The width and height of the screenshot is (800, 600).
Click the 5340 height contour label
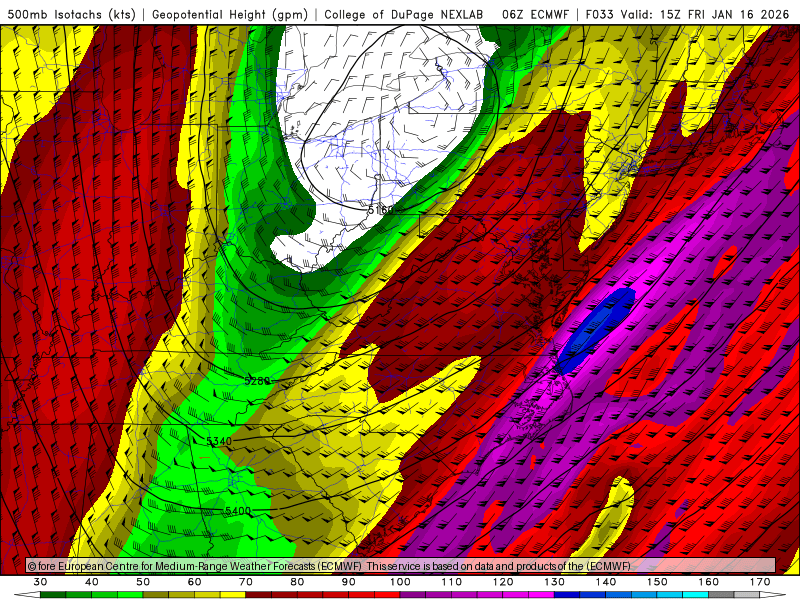pyautogui.click(x=219, y=441)
